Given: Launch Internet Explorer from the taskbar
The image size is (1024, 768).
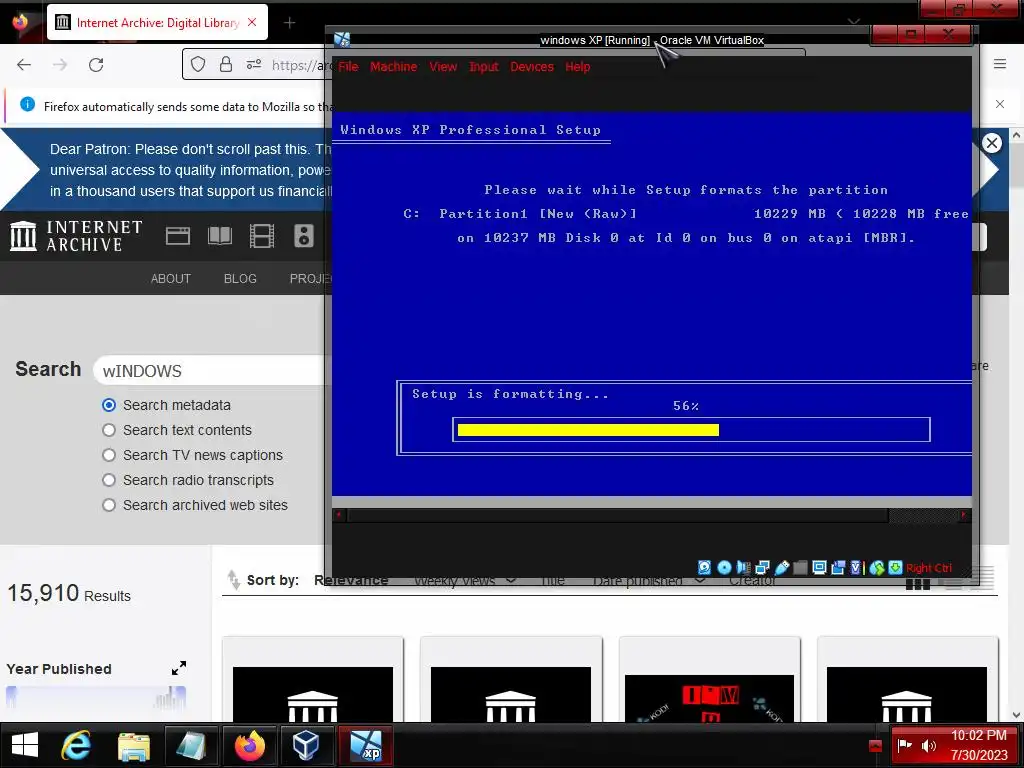Looking at the screenshot, I should (76, 745).
